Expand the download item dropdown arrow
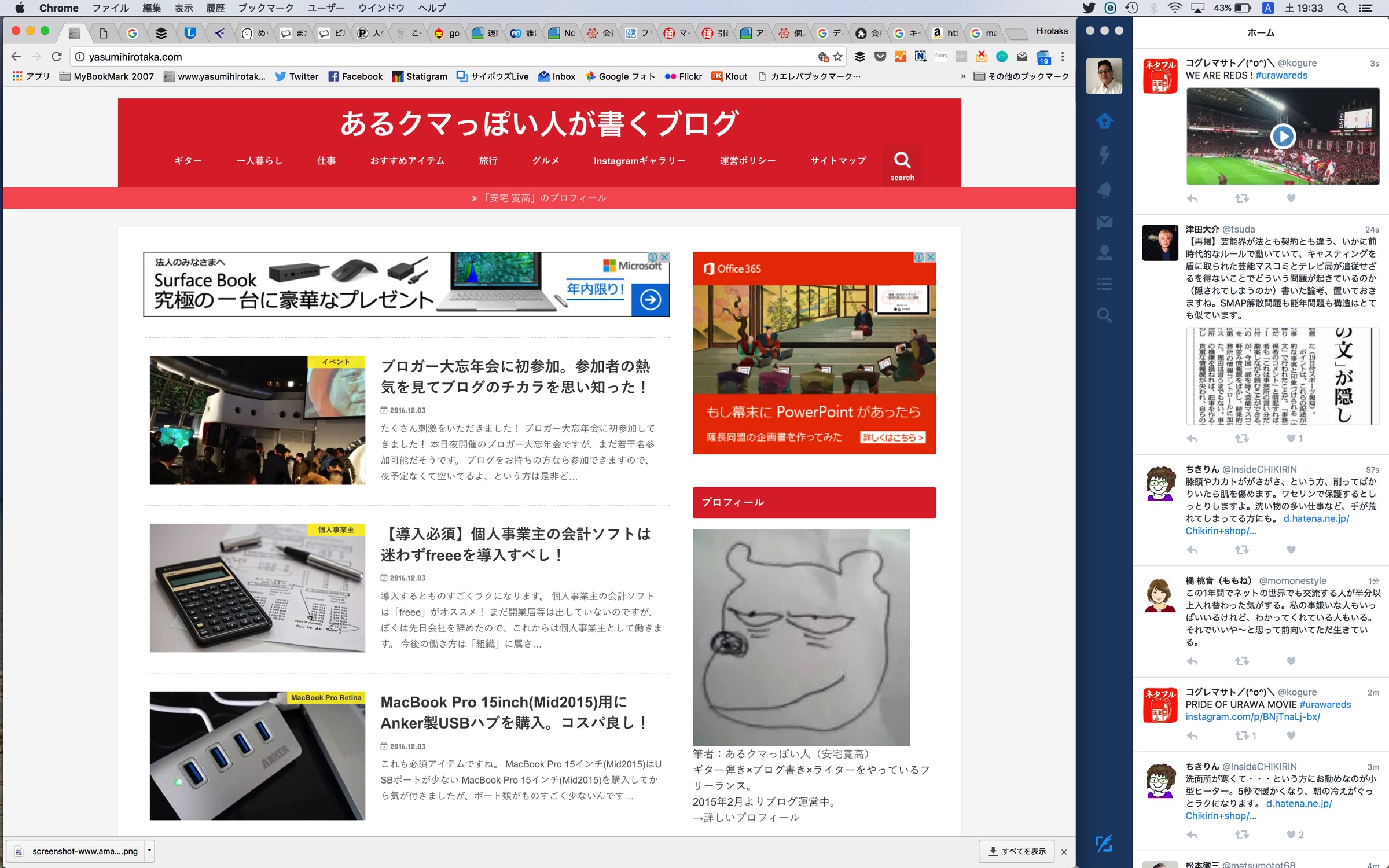Viewport: 1389px width, 868px height. pos(149,851)
